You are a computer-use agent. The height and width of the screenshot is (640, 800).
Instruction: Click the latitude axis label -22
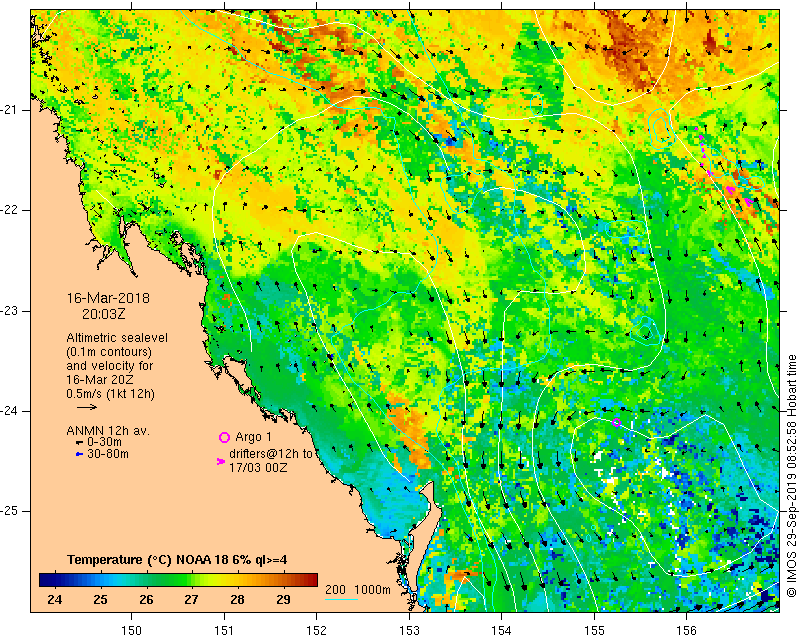coord(9,210)
